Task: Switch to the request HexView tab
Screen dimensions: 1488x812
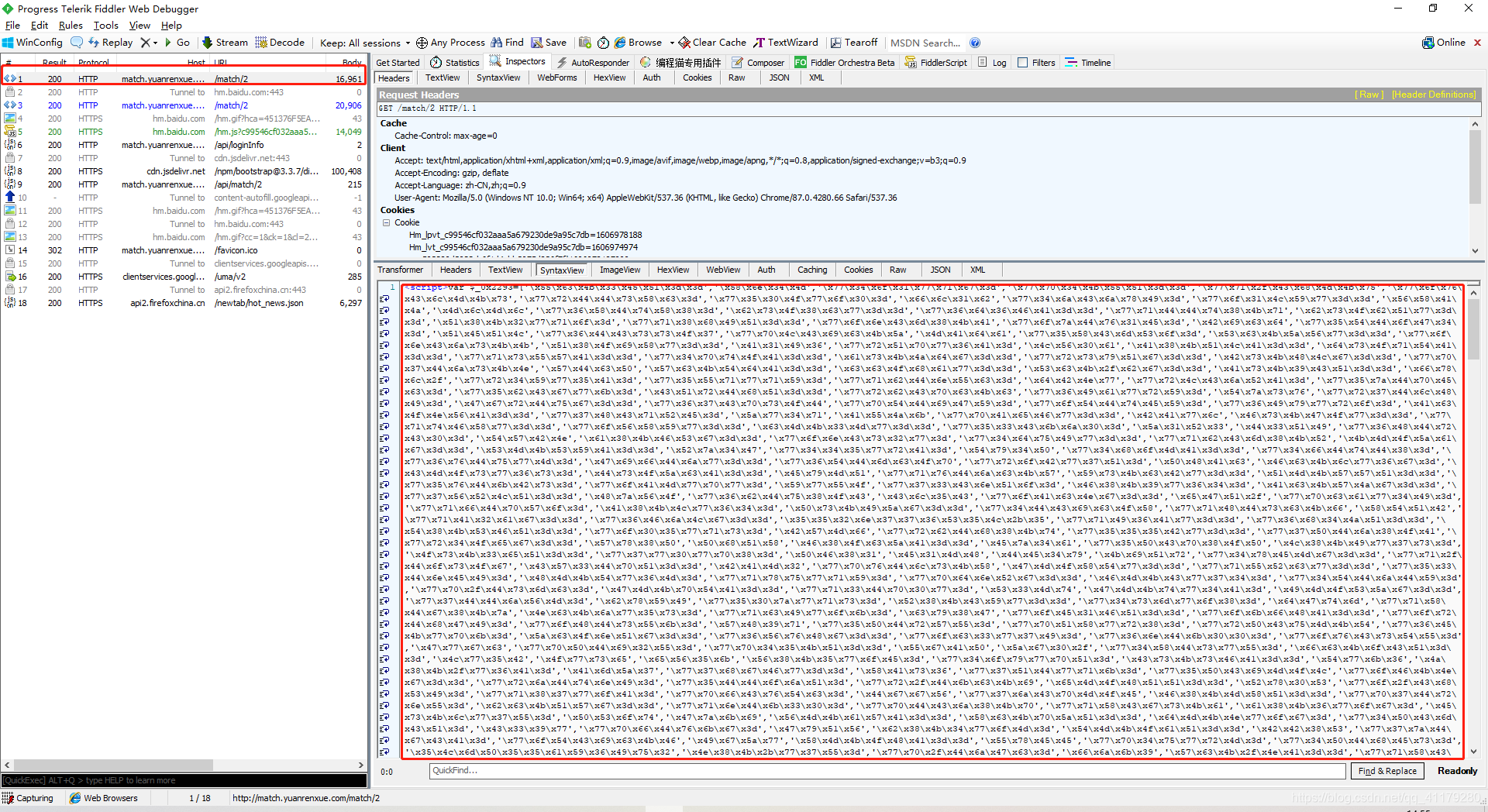Action: pos(609,77)
